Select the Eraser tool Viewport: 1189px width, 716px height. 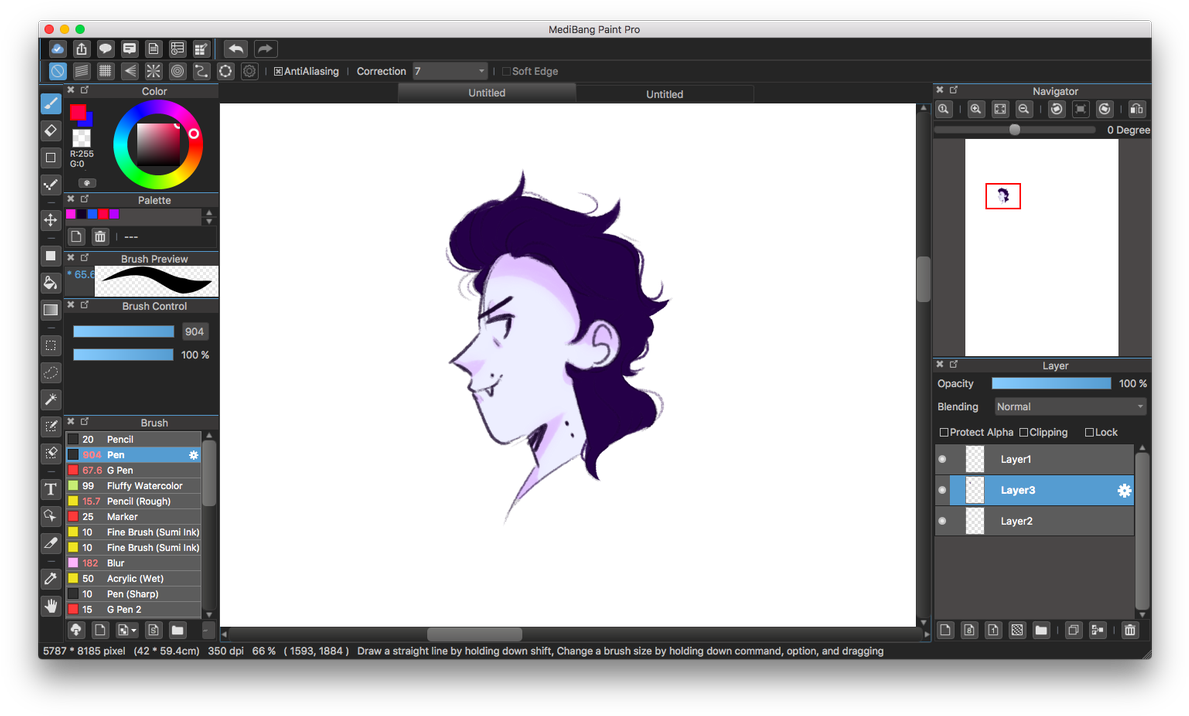(x=51, y=130)
